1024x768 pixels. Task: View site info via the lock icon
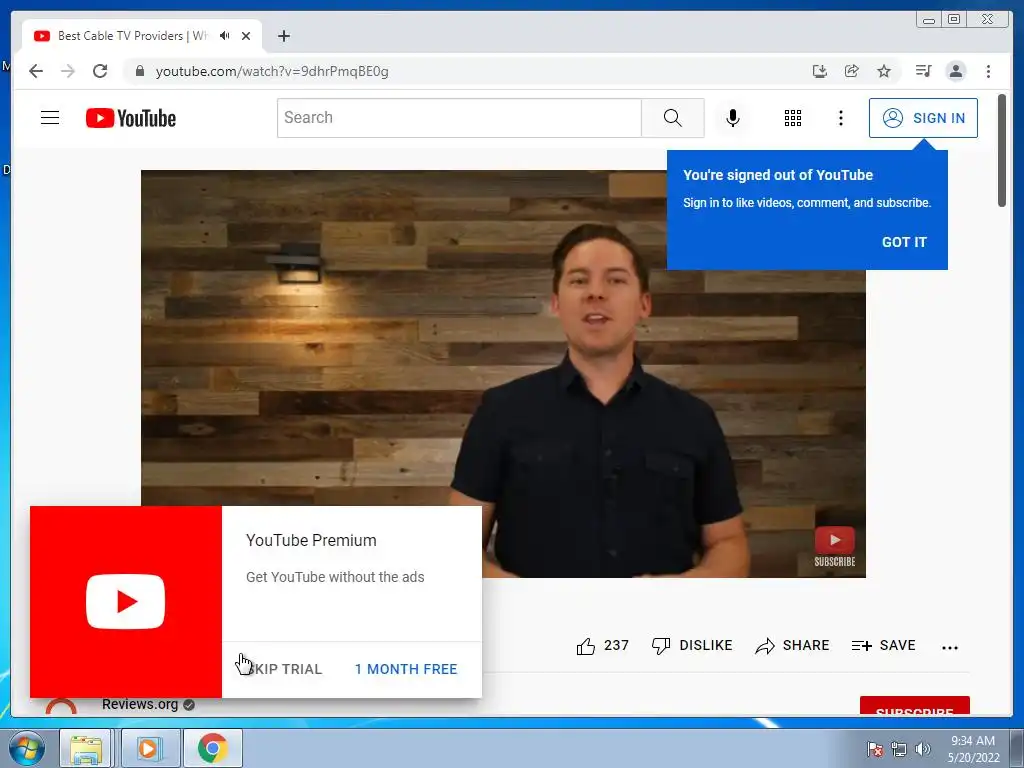139,71
